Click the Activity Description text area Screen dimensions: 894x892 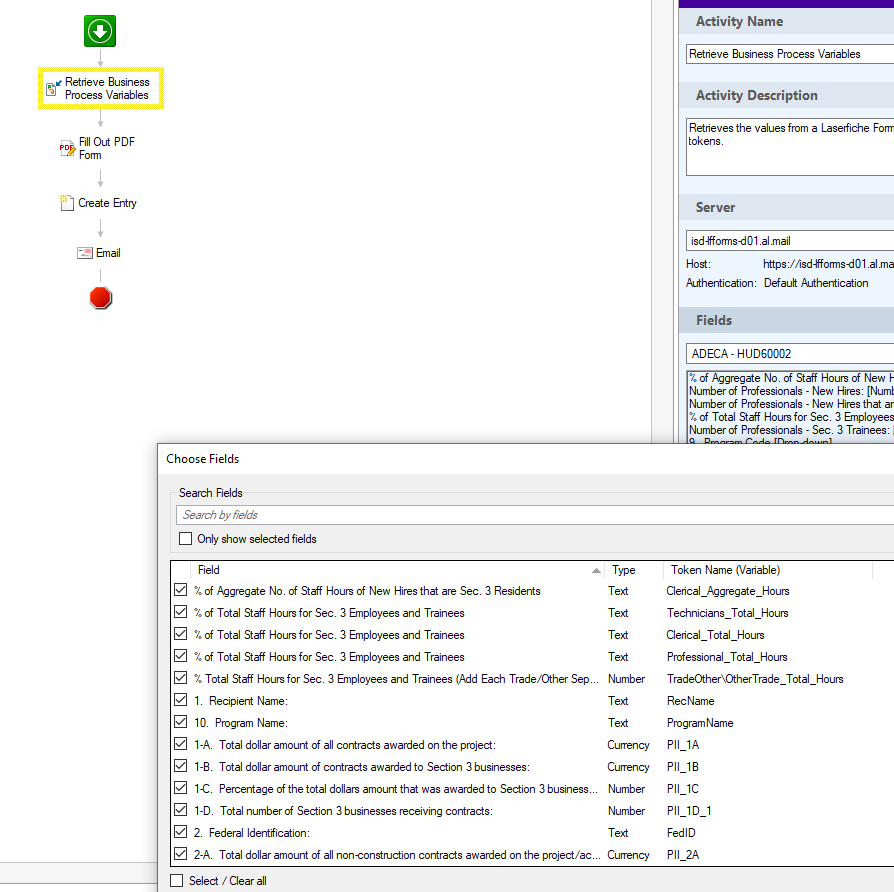coord(789,148)
